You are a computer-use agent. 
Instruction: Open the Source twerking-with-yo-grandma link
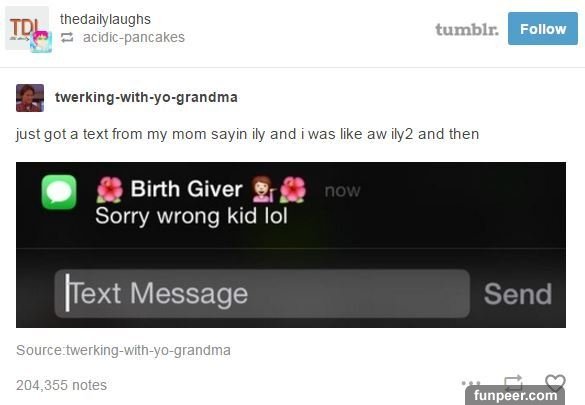pos(123,350)
